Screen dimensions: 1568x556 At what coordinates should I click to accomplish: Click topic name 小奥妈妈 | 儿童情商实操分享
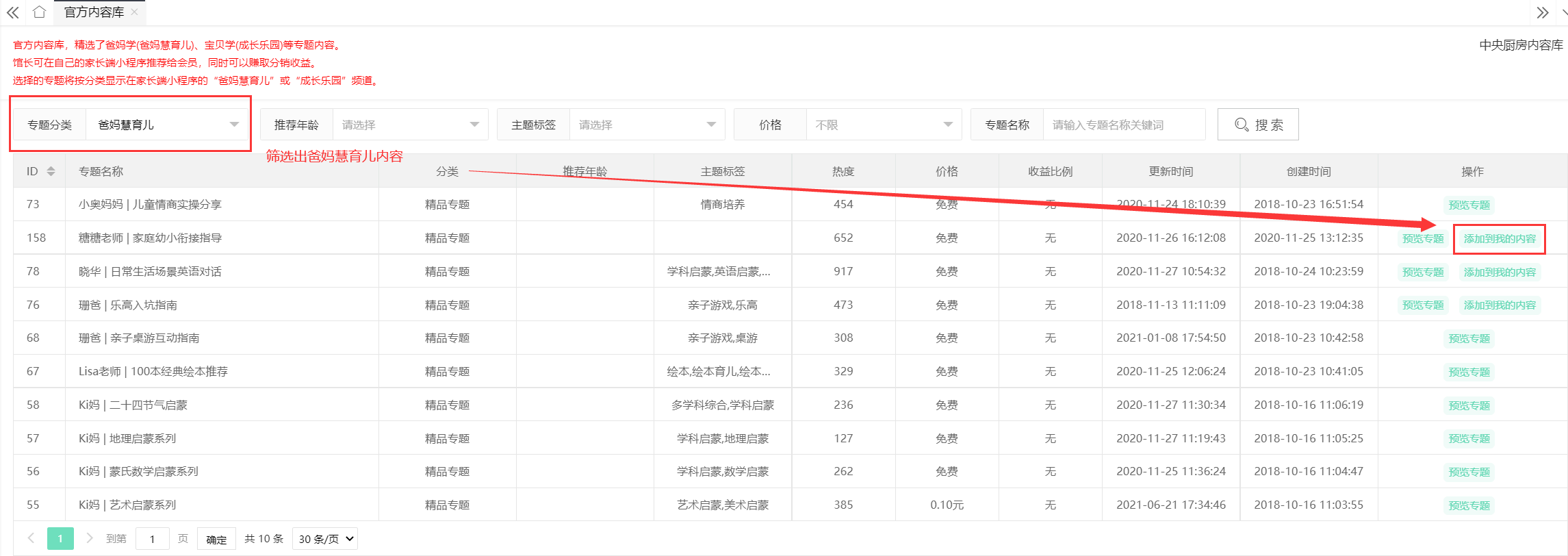point(150,204)
